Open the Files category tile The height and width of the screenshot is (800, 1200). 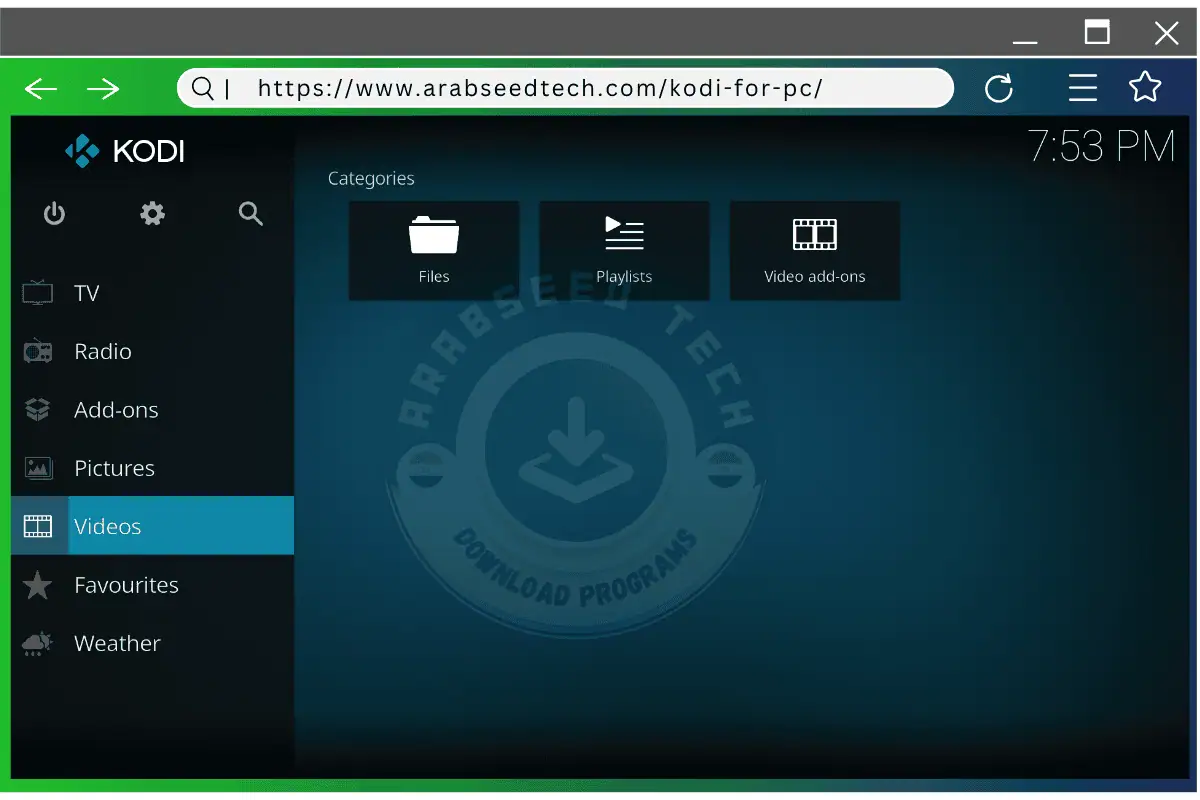[x=434, y=250]
